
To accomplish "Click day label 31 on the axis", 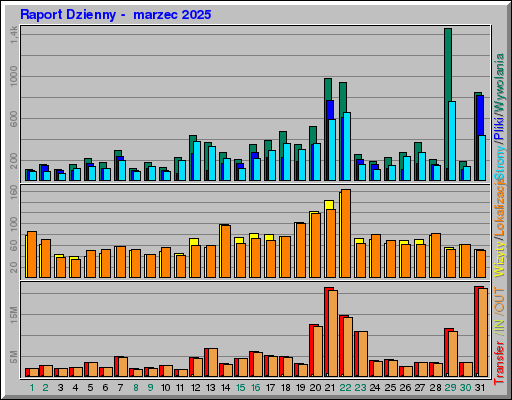I will click(480, 388).
